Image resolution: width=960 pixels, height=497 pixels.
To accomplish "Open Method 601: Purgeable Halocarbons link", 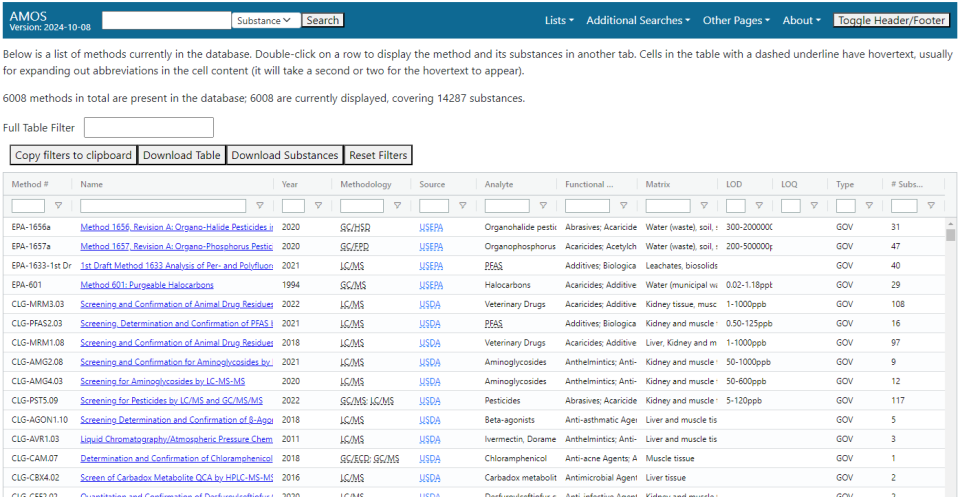I will (147, 285).
